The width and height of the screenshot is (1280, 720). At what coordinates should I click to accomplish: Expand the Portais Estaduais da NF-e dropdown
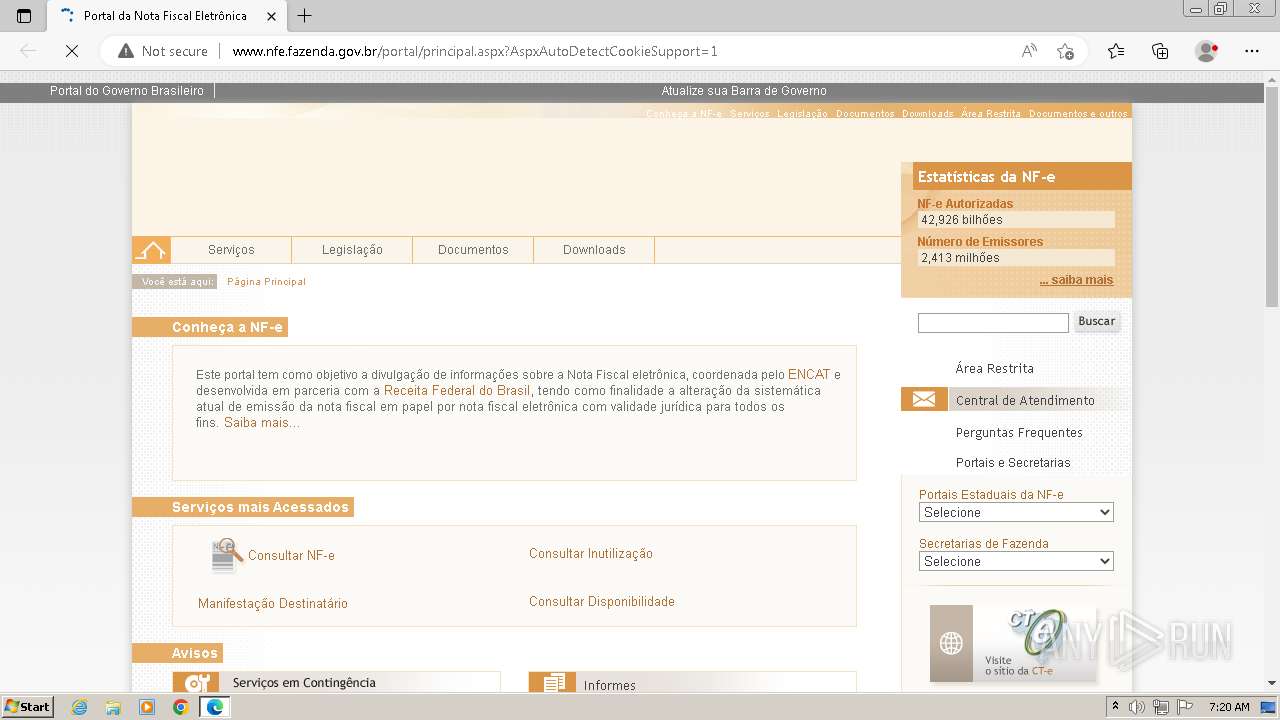[x=1016, y=512]
